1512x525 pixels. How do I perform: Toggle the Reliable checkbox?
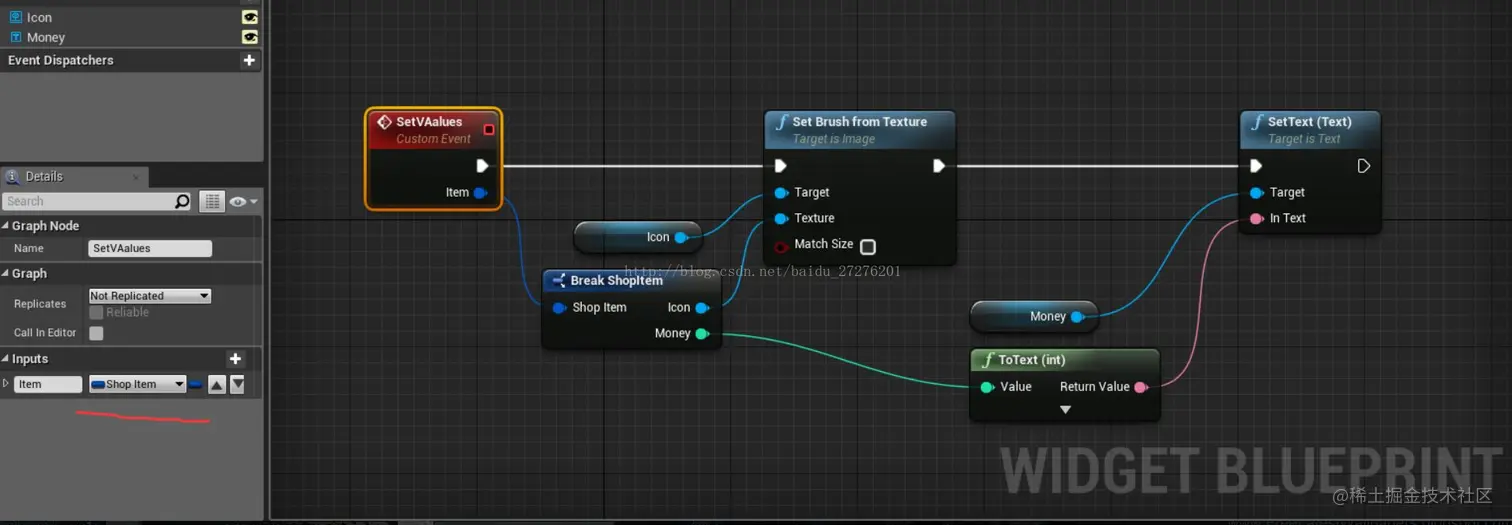tap(96, 313)
